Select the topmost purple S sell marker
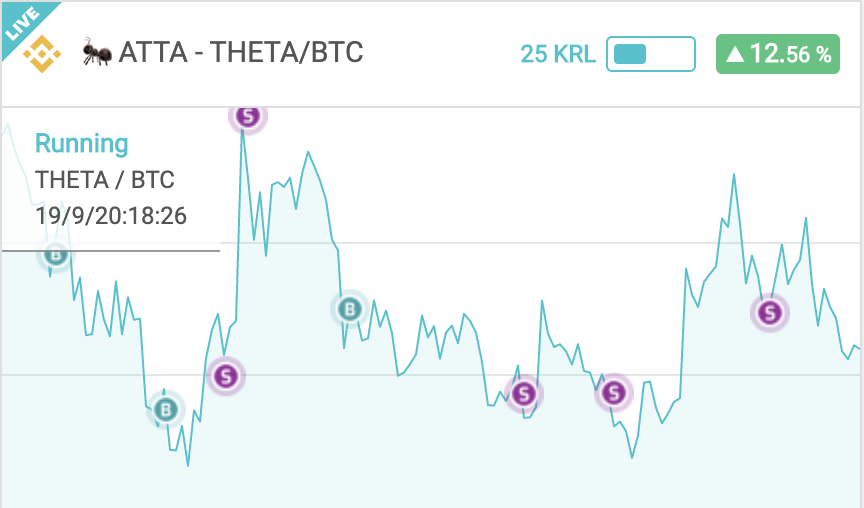 point(248,116)
